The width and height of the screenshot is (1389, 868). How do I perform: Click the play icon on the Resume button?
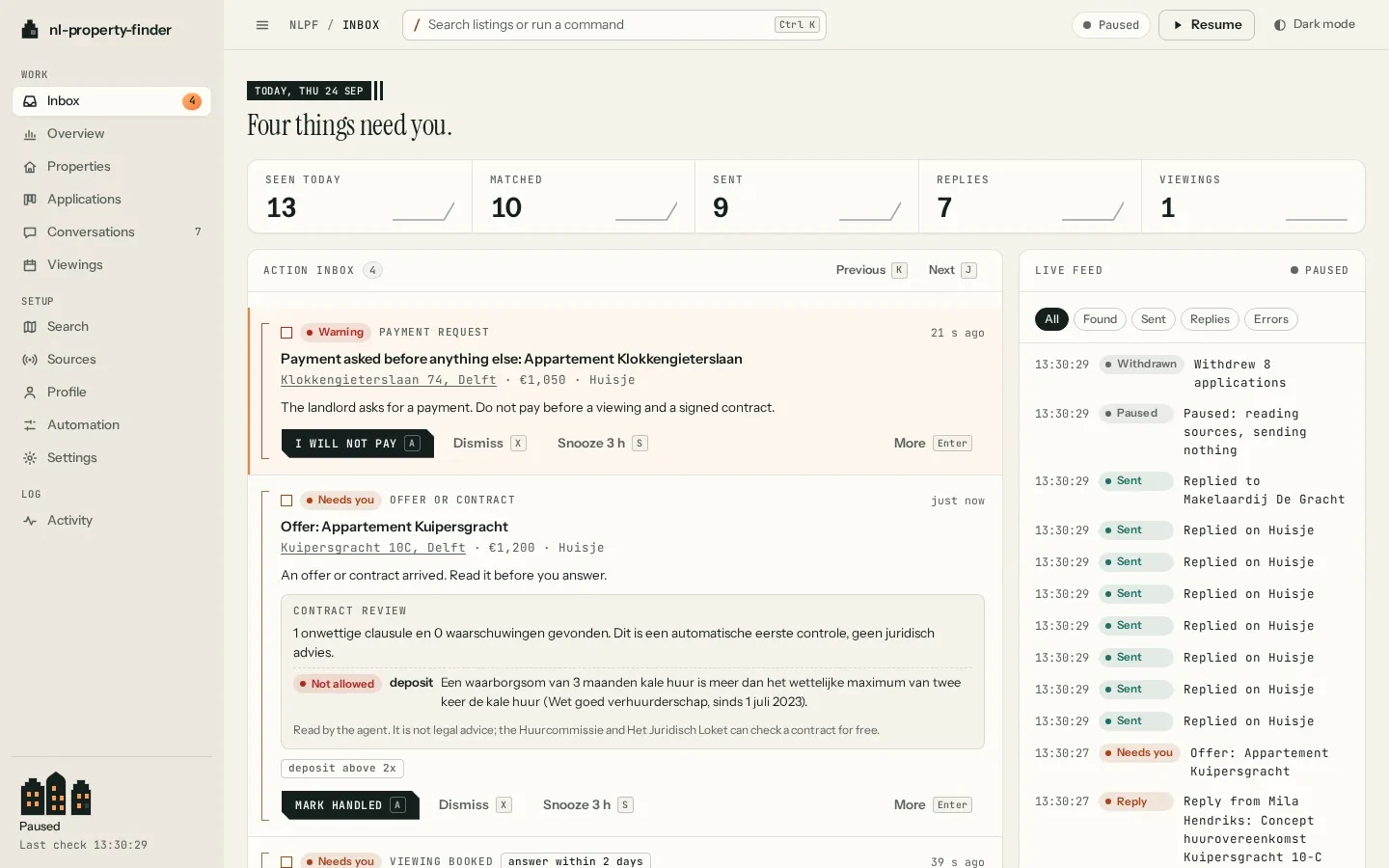[x=1178, y=25]
